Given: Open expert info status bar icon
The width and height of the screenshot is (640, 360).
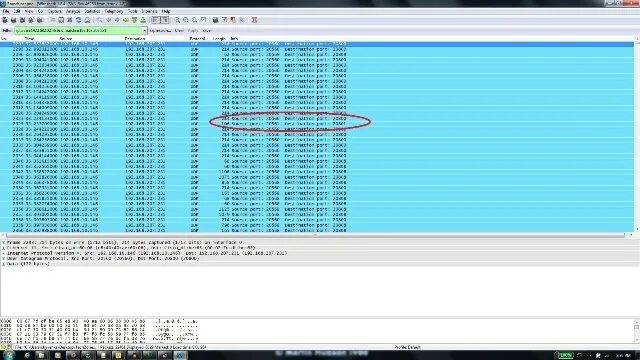Looking at the screenshot, I should tap(4, 347).
